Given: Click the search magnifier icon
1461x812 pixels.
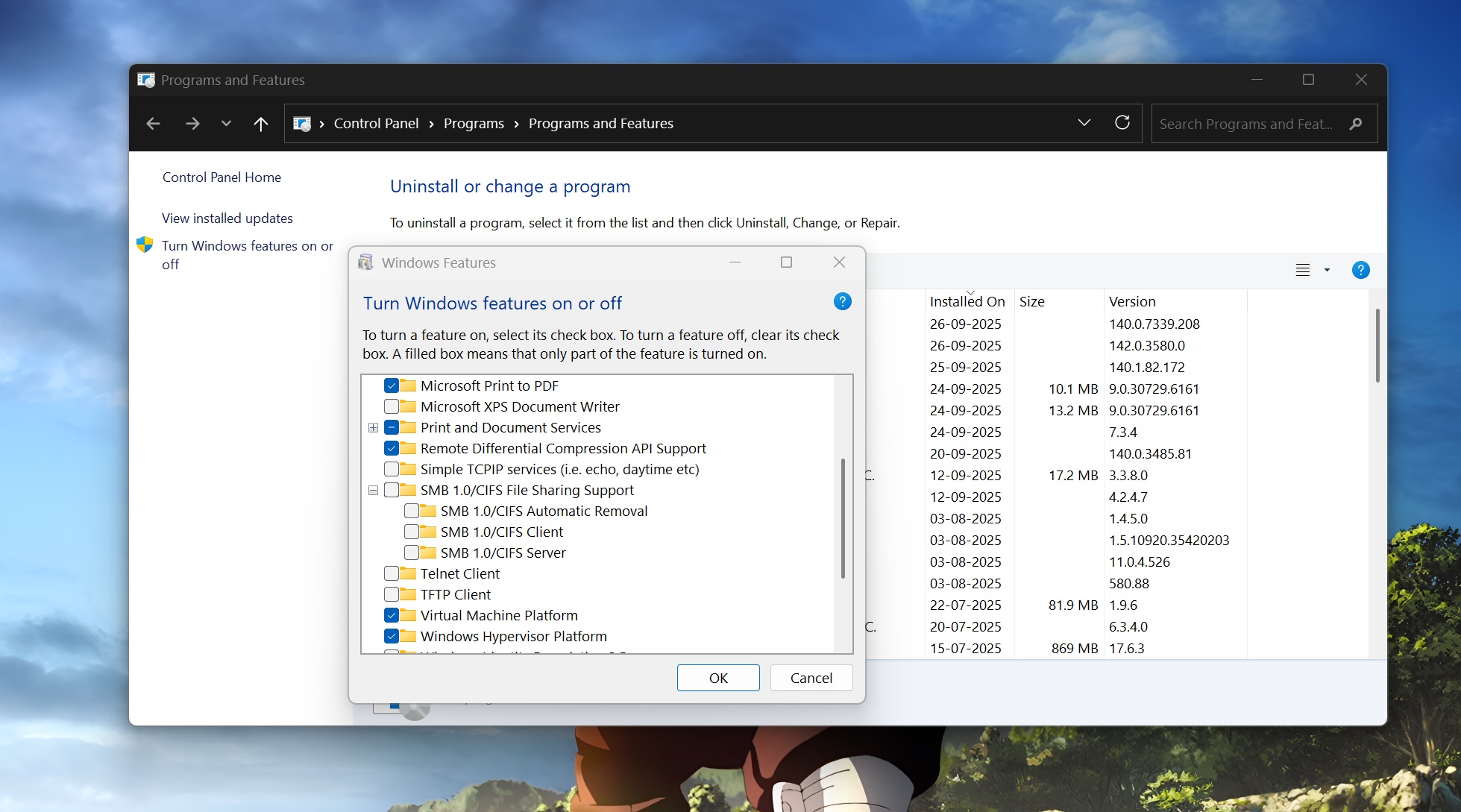Looking at the screenshot, I should (x=1356, y=124).
